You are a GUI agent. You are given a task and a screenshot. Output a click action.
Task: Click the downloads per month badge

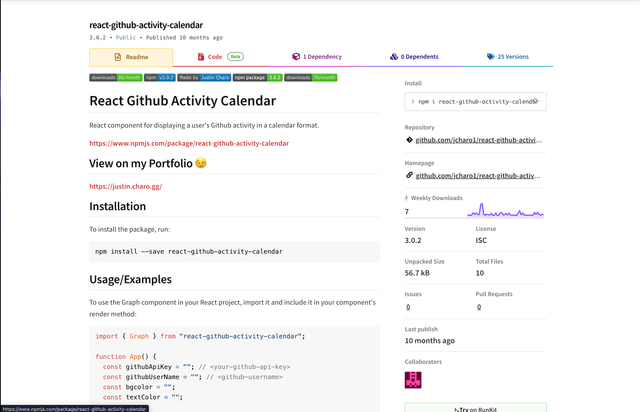(115, 77)
